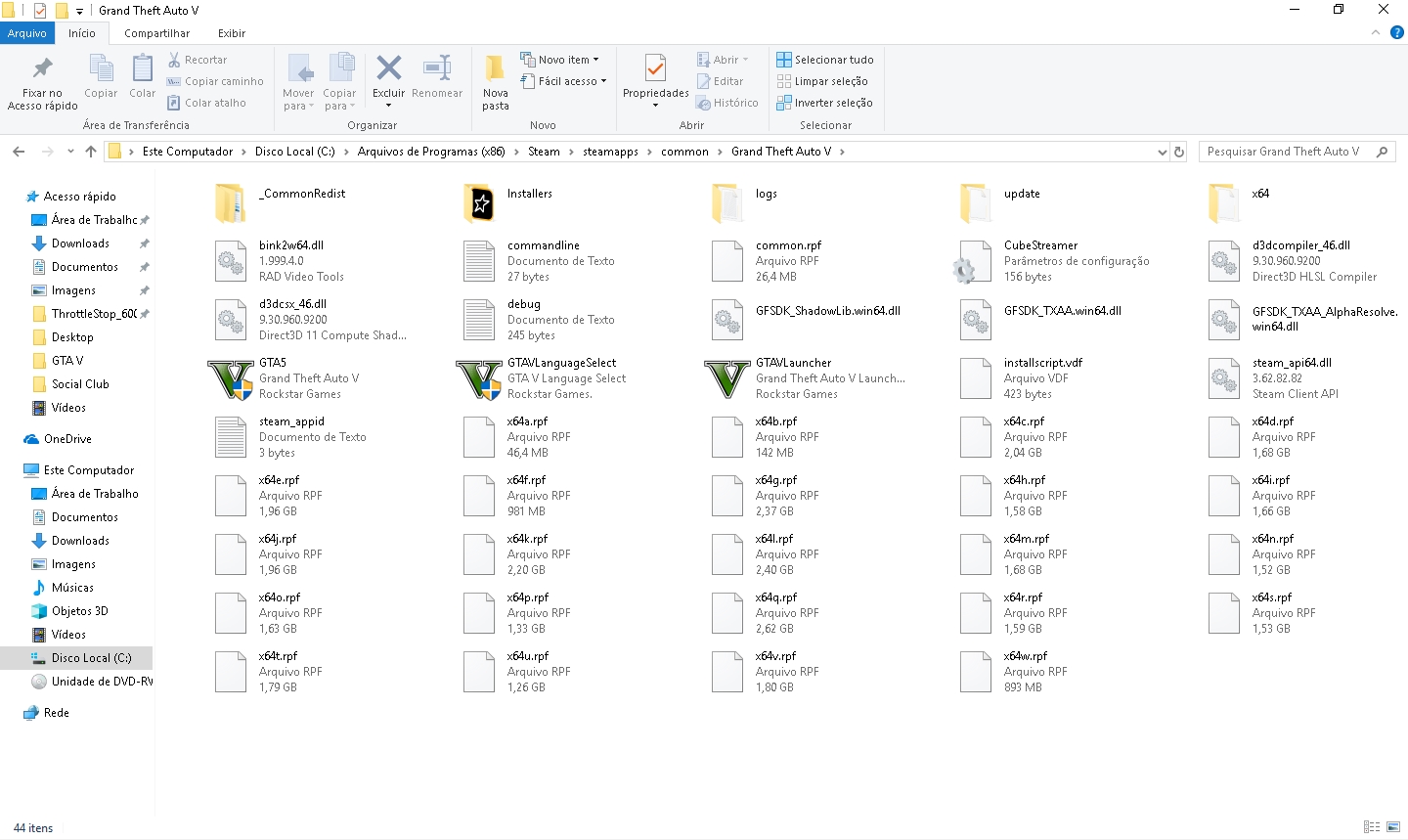Viewport: 1408px width, 840px height.
Task: Switch to the Compartilhar ribbon tab
Action: pos(156,33)
